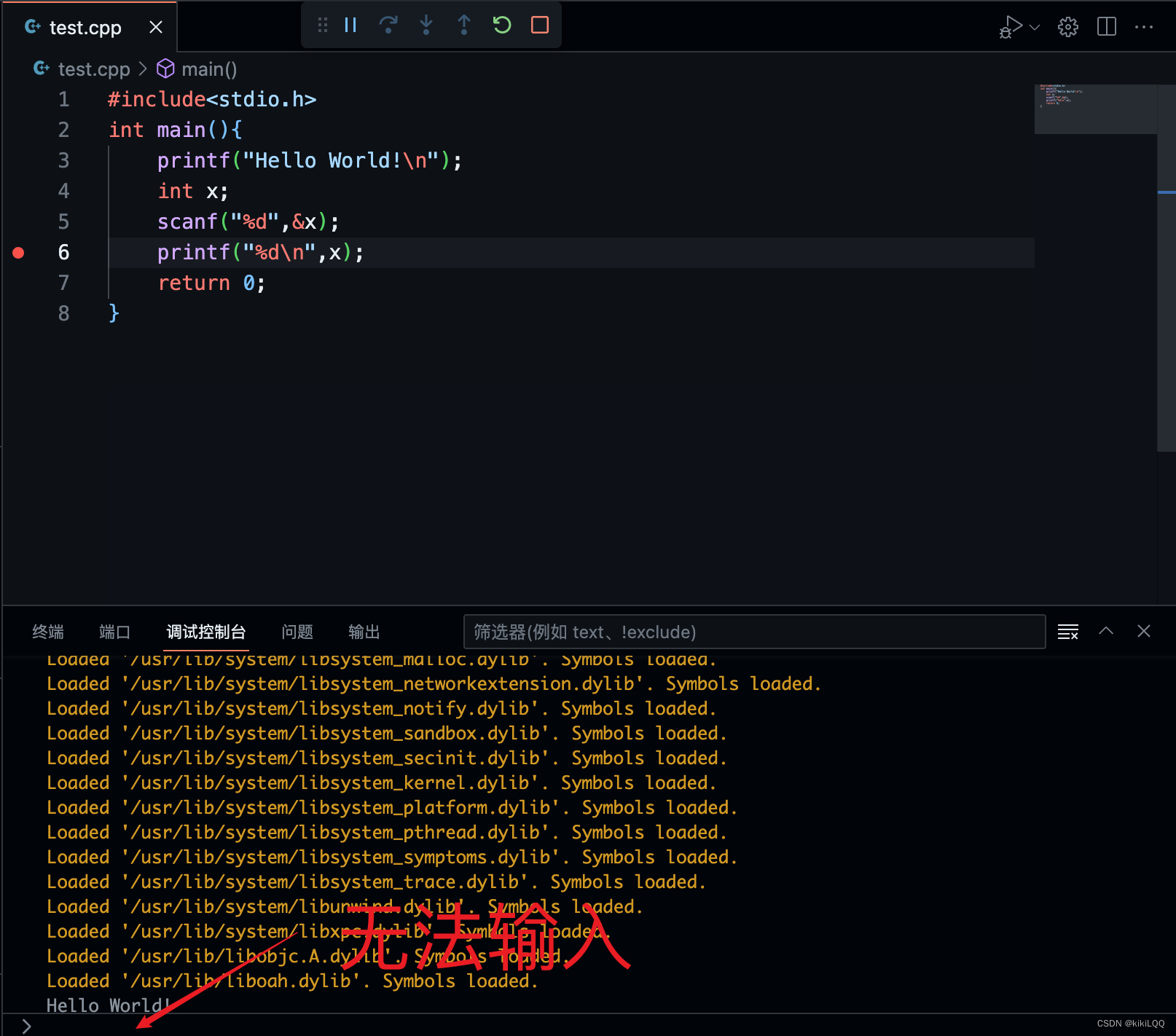Screen dimensions: 1176x1036
Task: Click the Step Over debug button
Action: (x=388, y=25)
